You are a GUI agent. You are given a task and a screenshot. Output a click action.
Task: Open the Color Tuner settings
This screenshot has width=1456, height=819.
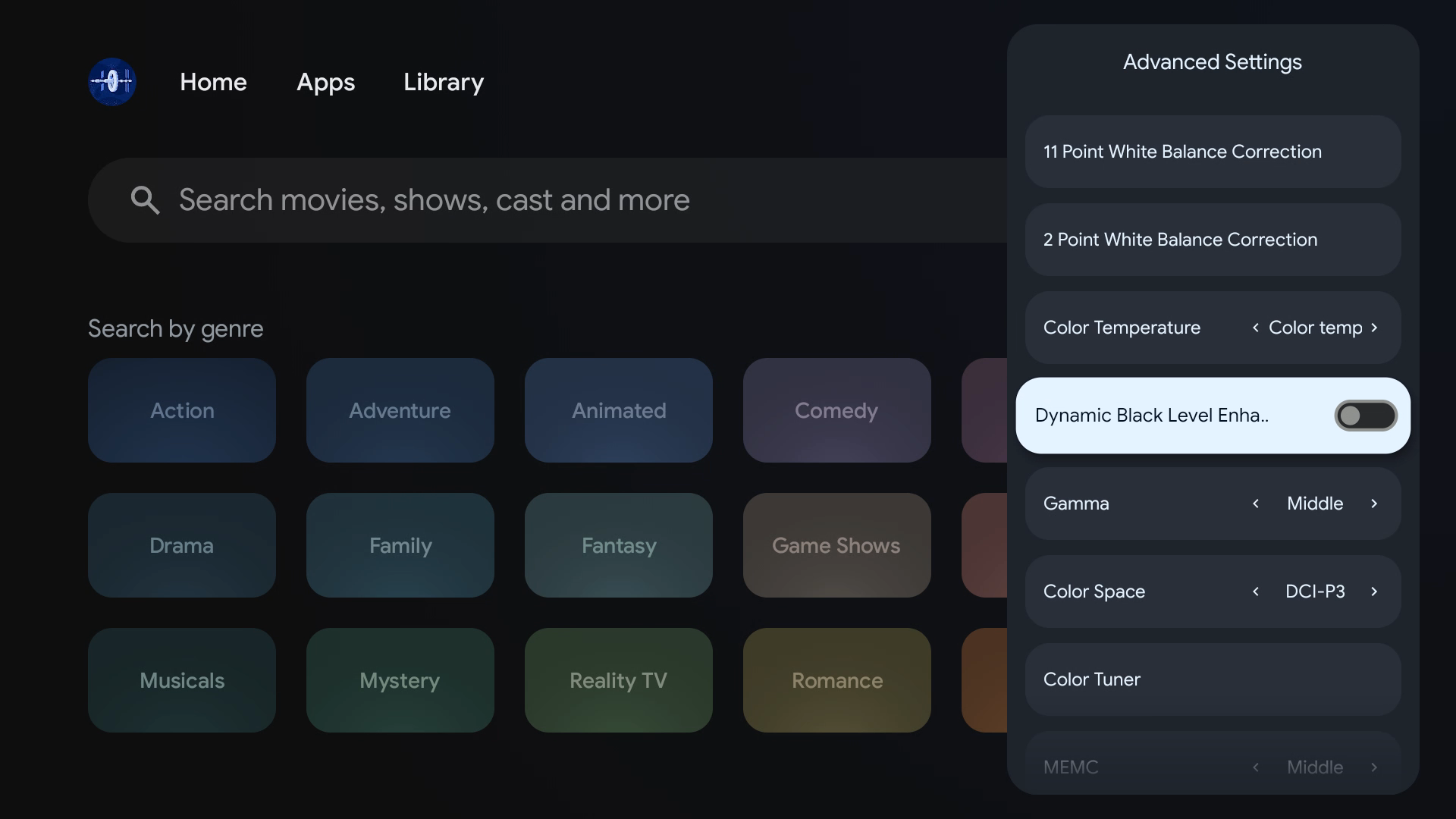(1212, 679)
